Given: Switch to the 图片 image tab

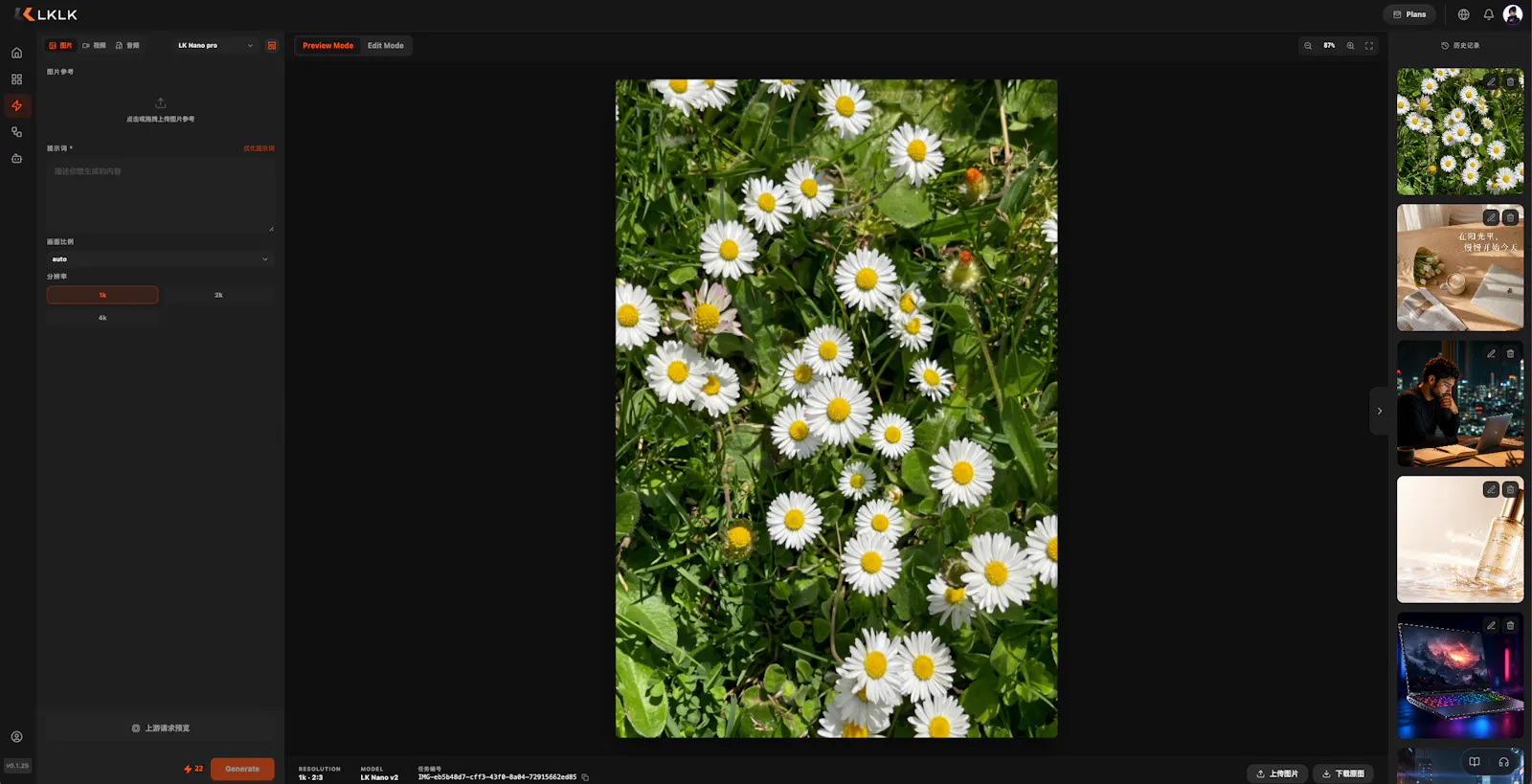Looking at the screenshot, I should [60, 45].
